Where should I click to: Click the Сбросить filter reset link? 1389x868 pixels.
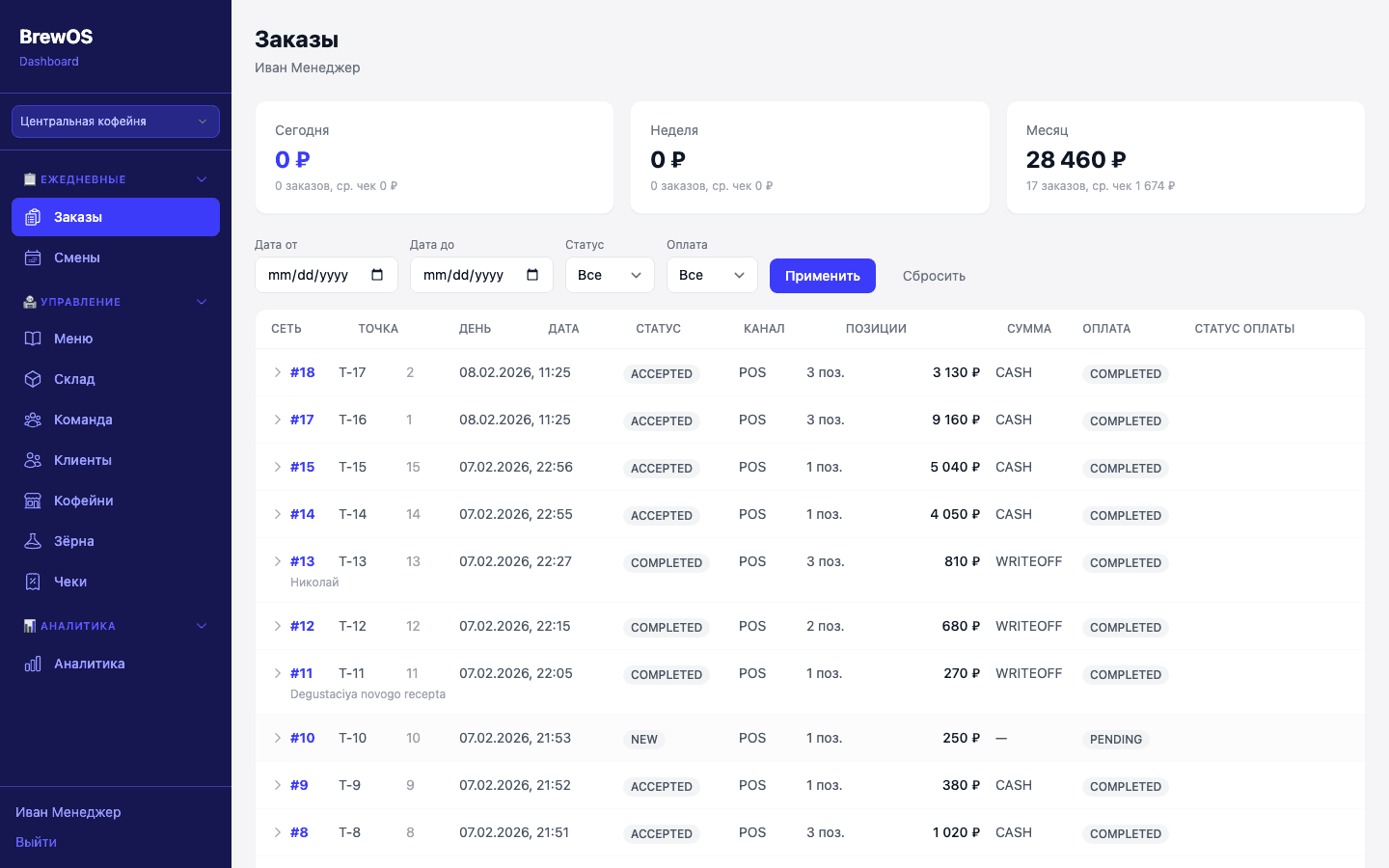coord(934,276)
